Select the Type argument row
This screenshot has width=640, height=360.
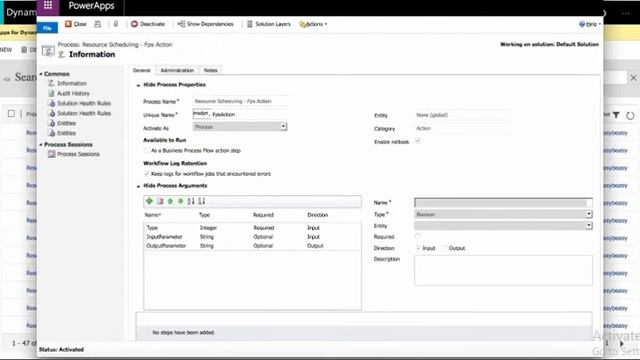coord(252,228)
